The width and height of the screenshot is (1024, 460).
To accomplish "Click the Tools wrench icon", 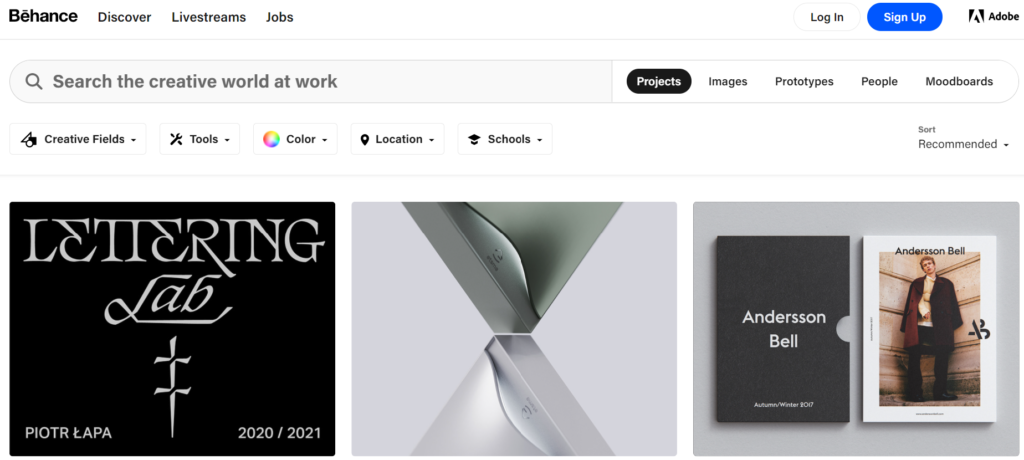I will click(x=176, y=139).
